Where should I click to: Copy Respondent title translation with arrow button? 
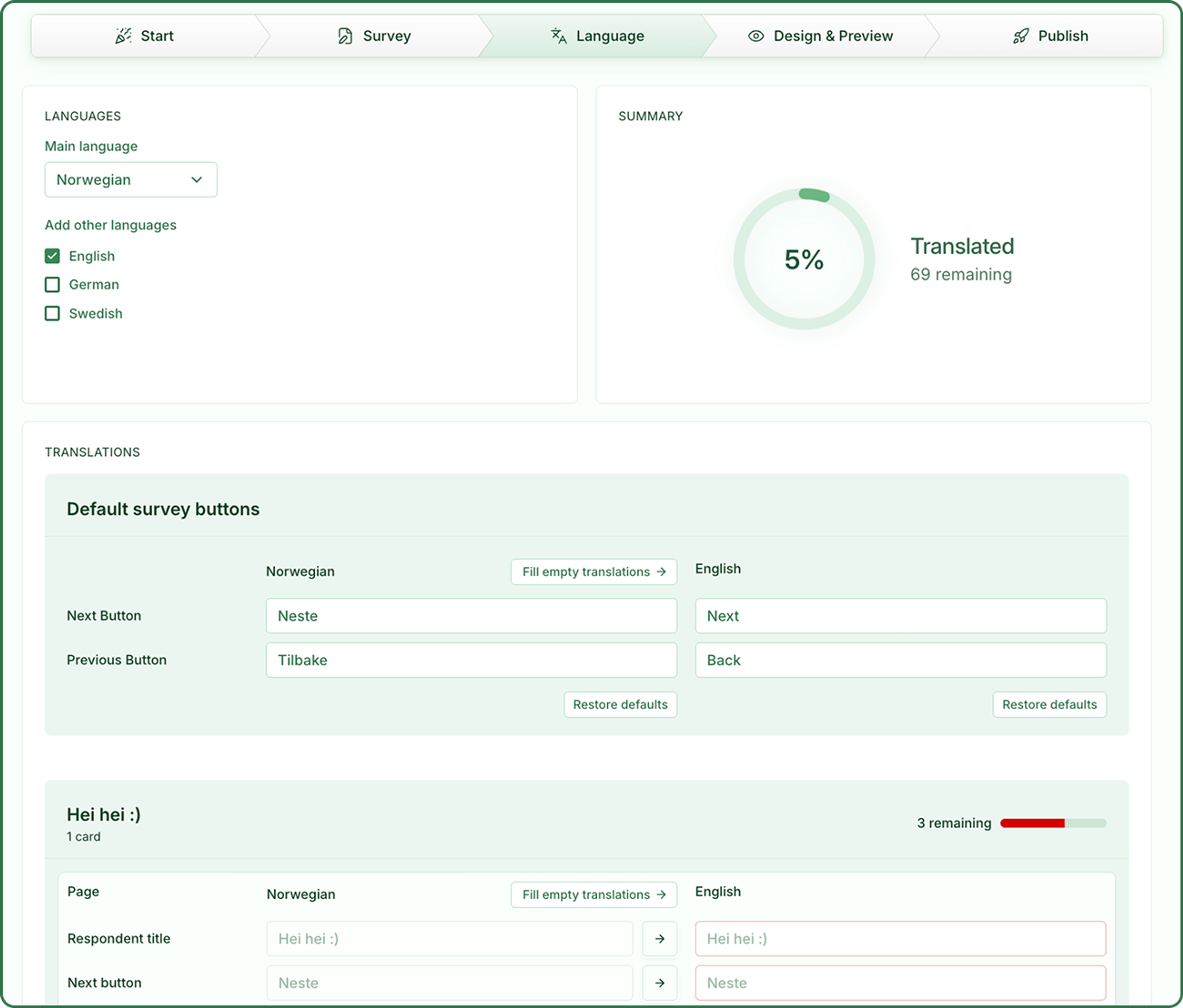[660, 938]
